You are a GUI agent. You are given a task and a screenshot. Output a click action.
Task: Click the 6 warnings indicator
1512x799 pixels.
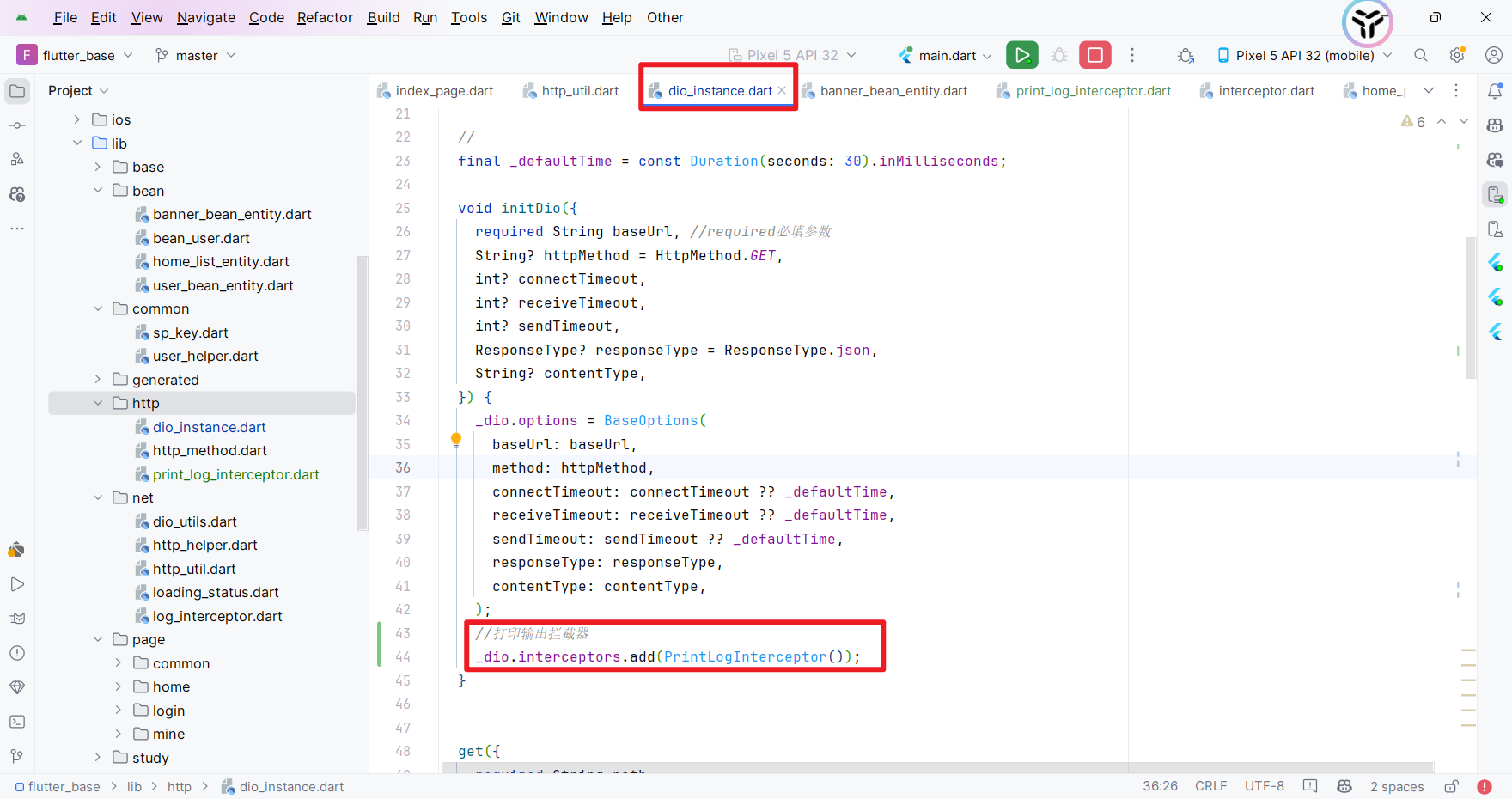[x=1413, y=121]
